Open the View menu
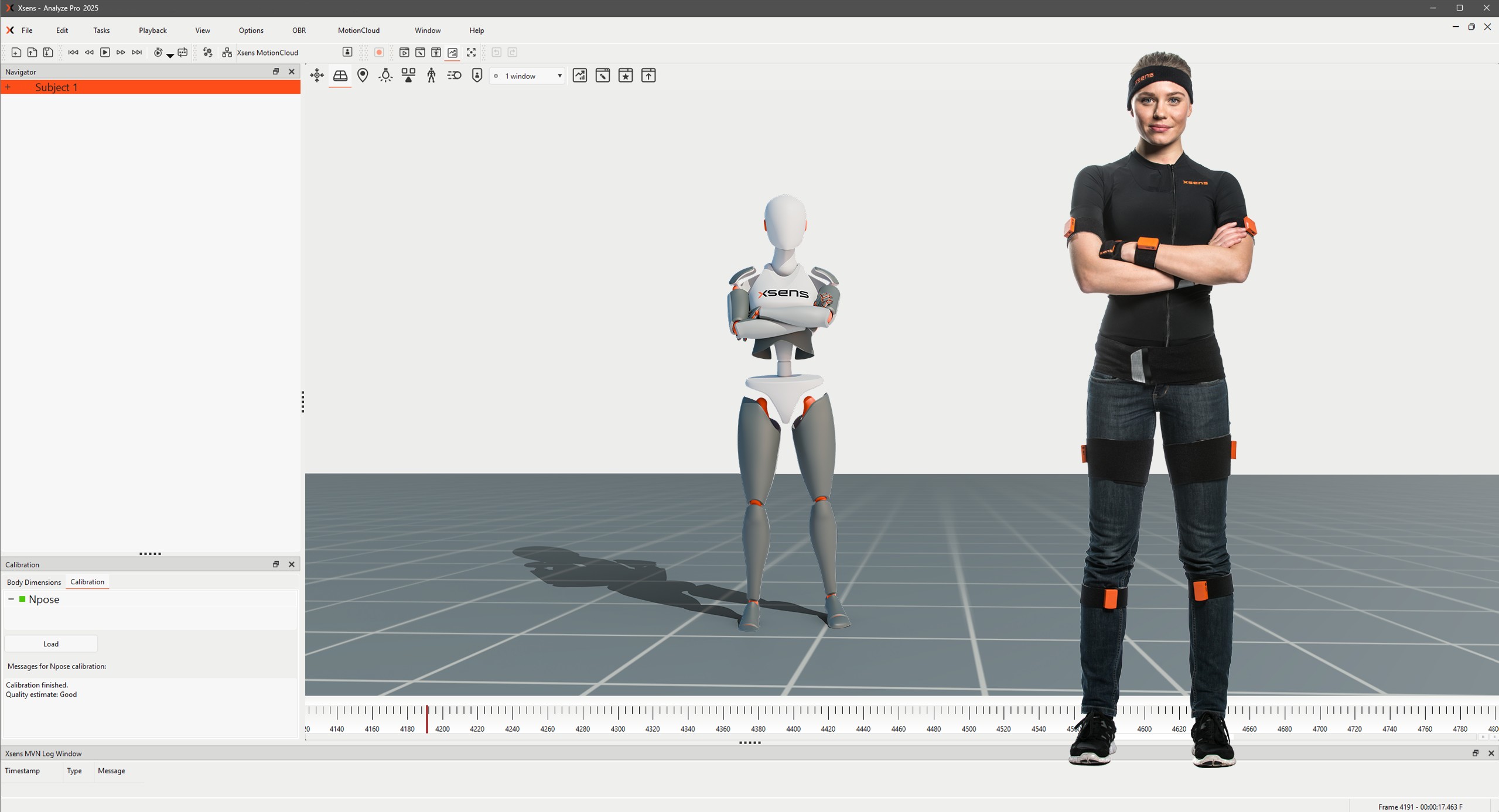 pyautogui.click(x=203, y=30)
